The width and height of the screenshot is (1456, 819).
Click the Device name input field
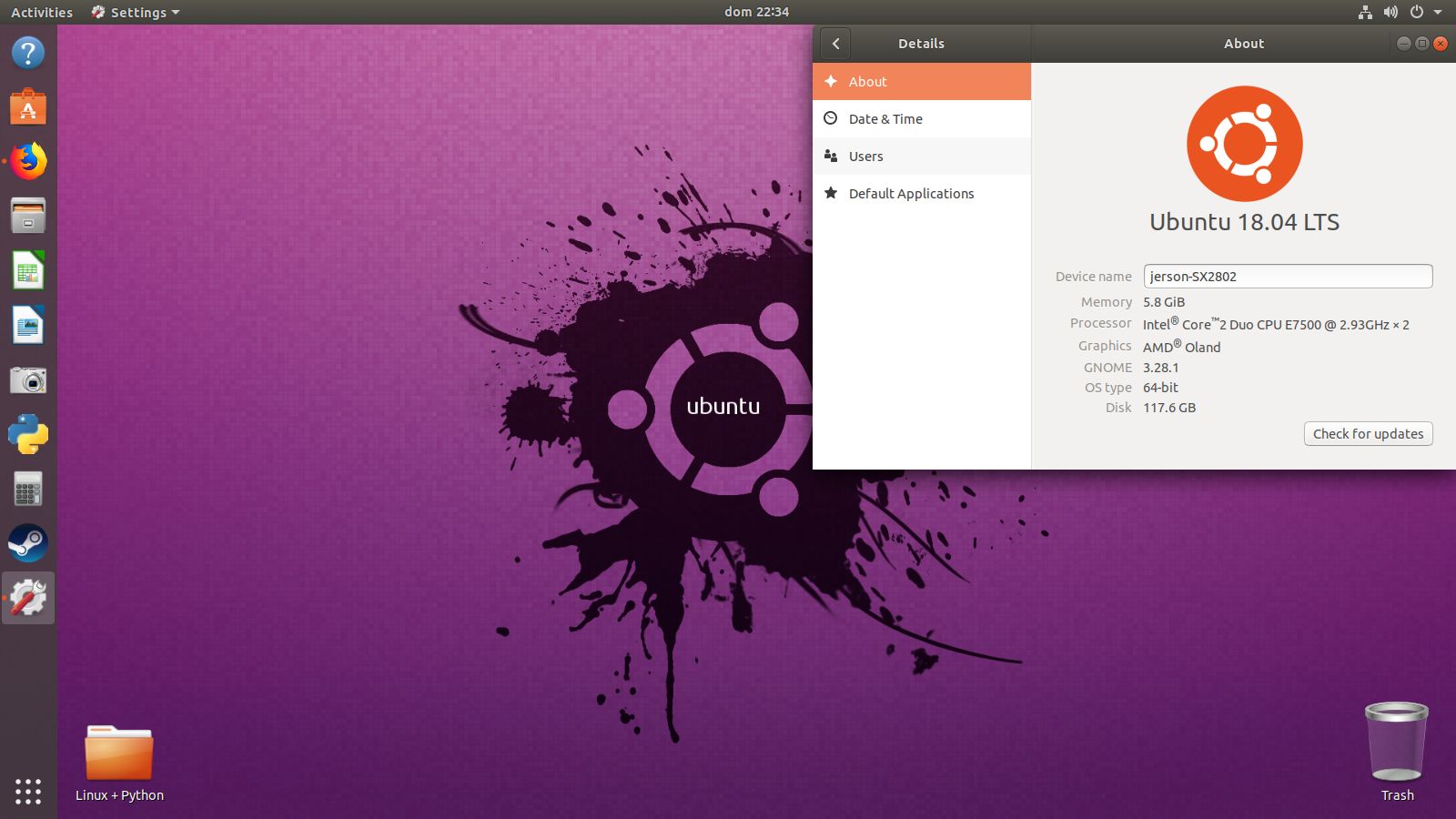[x=1287, y=276]
